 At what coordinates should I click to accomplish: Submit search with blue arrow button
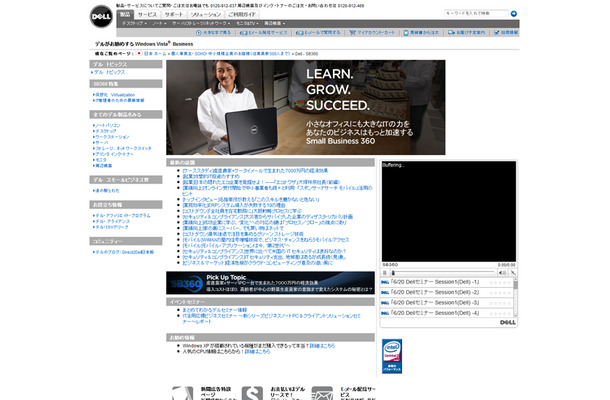click(514, 14)
